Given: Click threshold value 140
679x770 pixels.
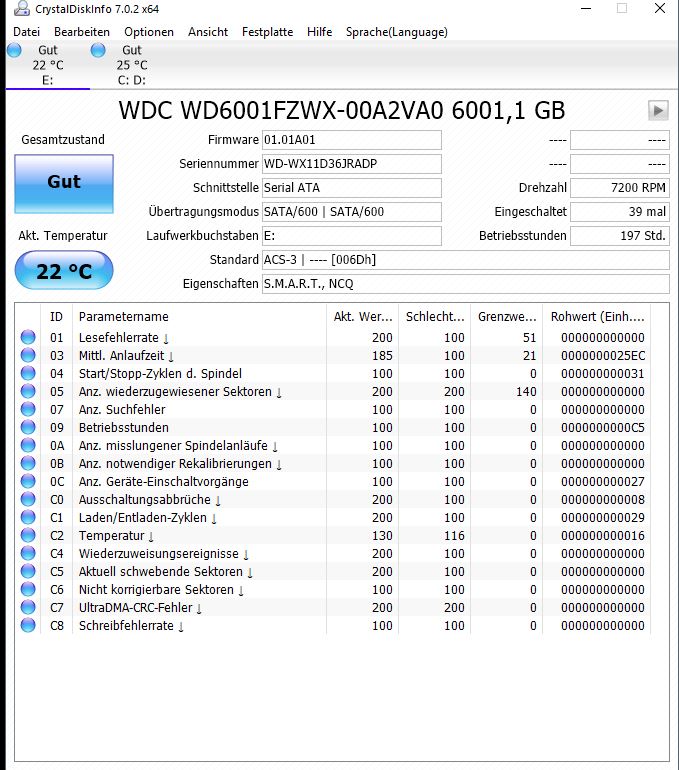Looking at the screenshot, I should tap(526, 392).
